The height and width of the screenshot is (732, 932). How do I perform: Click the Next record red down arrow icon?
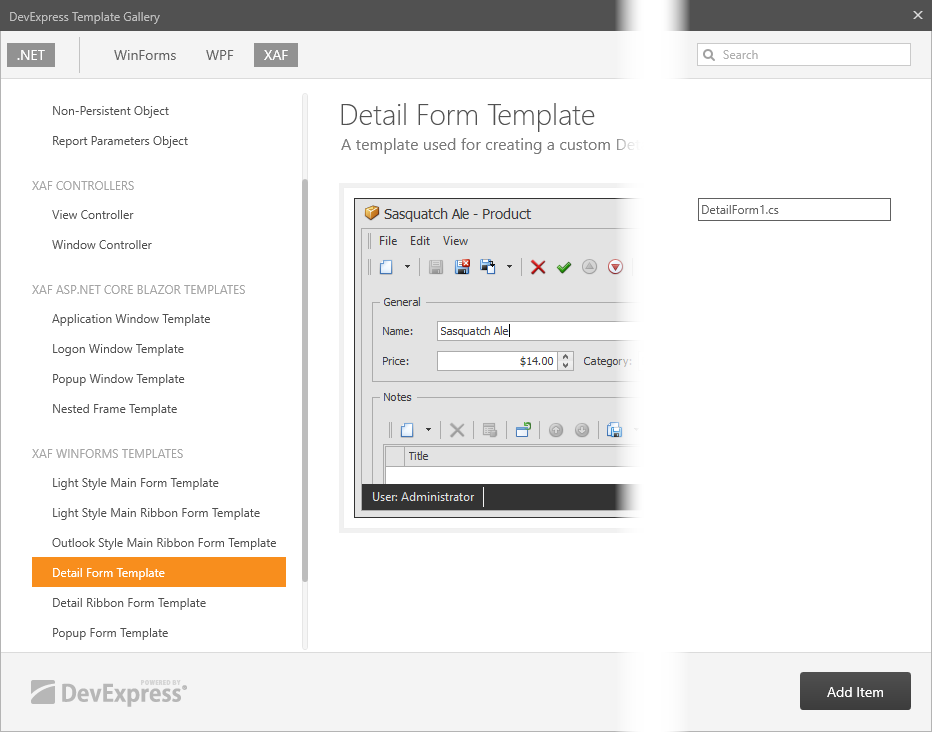pyautogui.click(x=615, y=267)
